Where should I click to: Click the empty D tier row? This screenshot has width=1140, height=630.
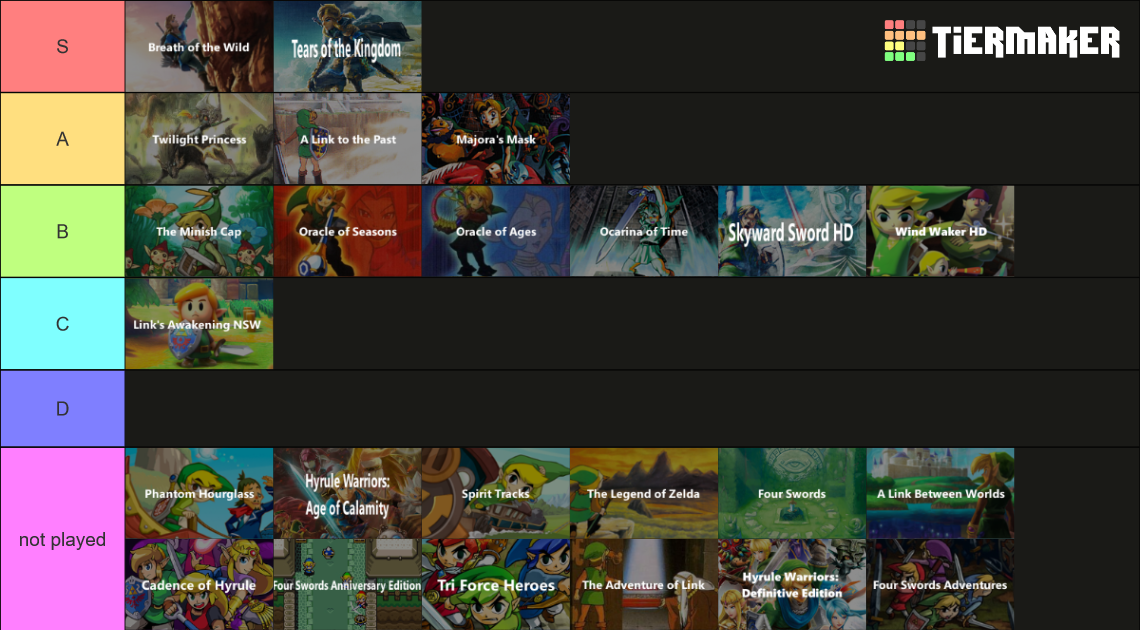(630, 409)
